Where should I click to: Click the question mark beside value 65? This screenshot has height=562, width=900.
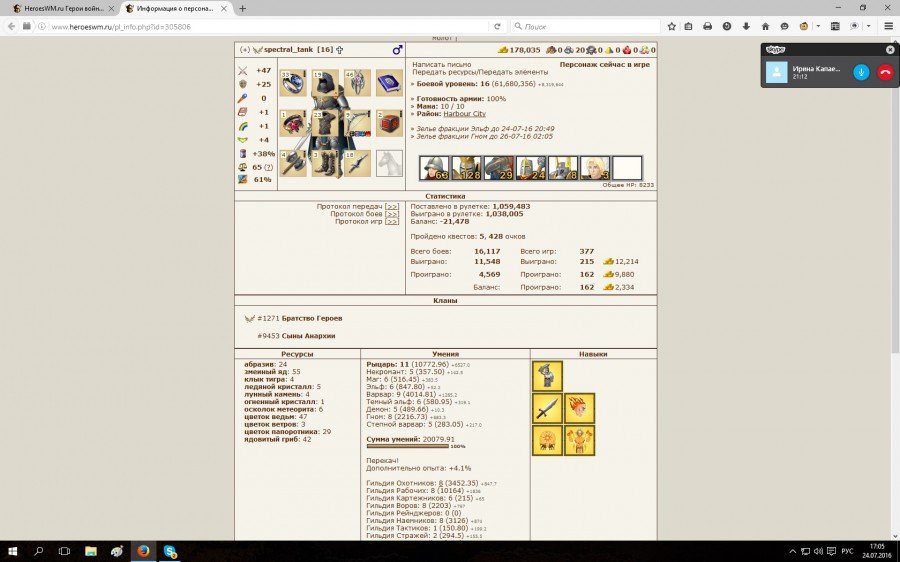coord(268,167)
